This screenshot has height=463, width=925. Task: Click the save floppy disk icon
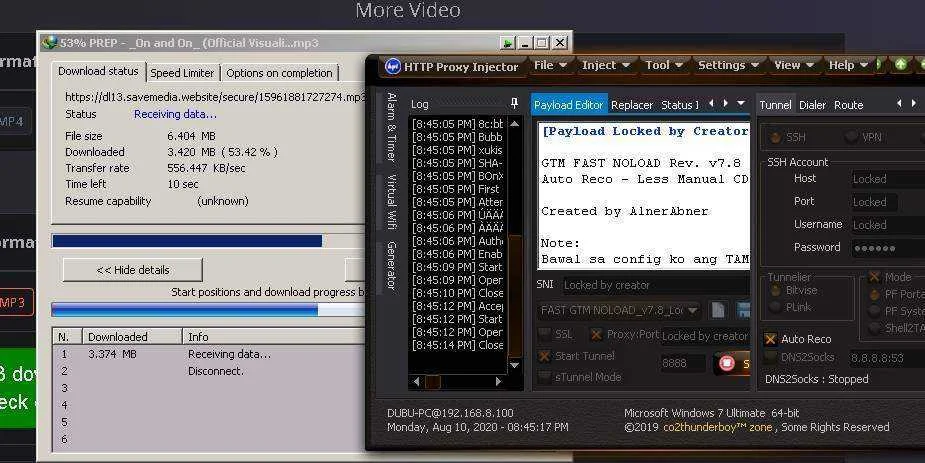pos(743,310)
